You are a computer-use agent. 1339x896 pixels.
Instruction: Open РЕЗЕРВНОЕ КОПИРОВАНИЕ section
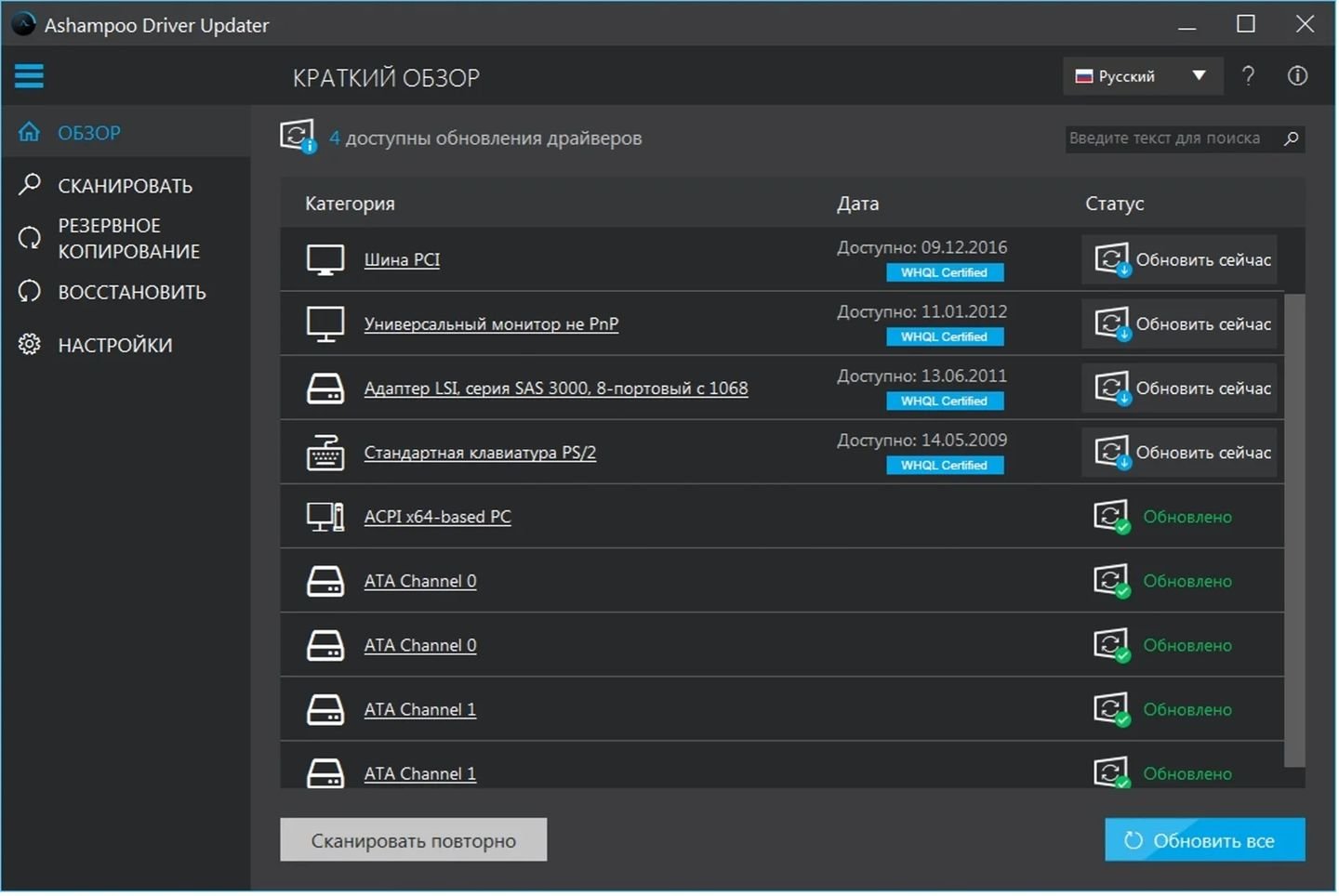click(126, 239)
